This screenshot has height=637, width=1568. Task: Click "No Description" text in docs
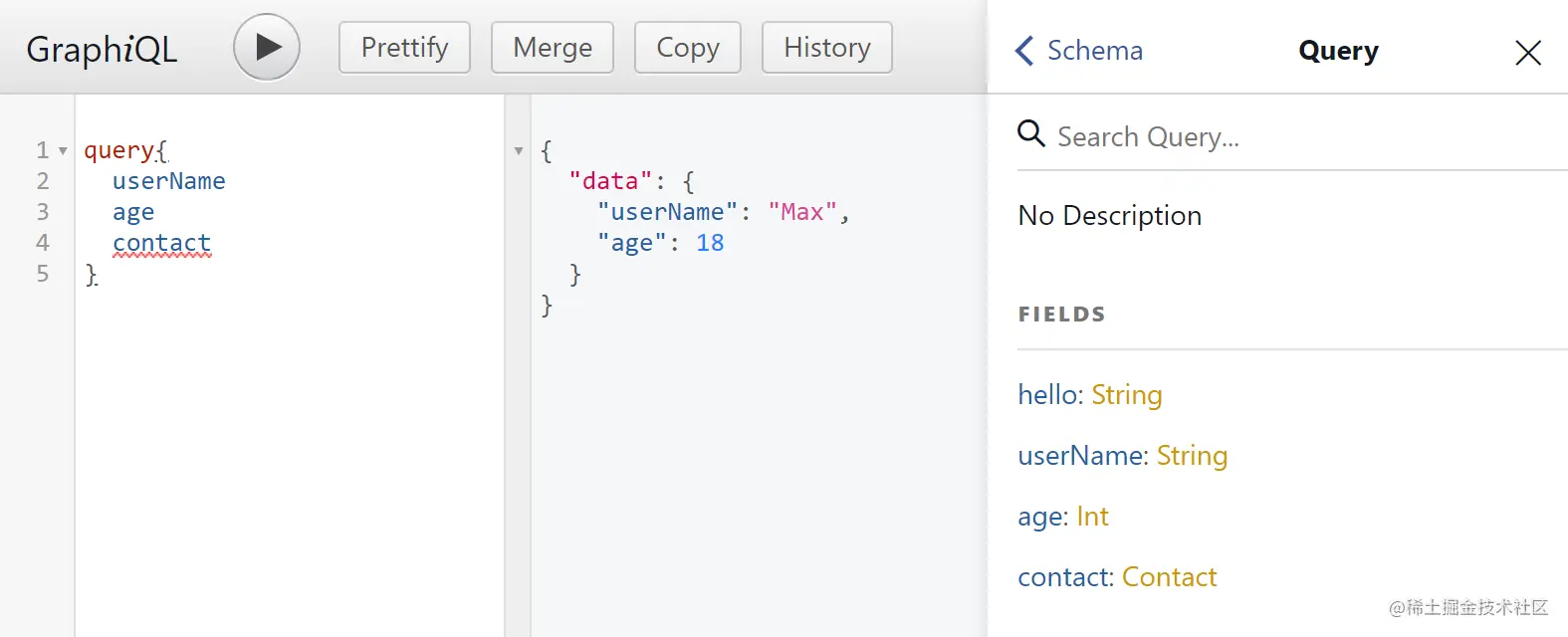point(1109,215)
